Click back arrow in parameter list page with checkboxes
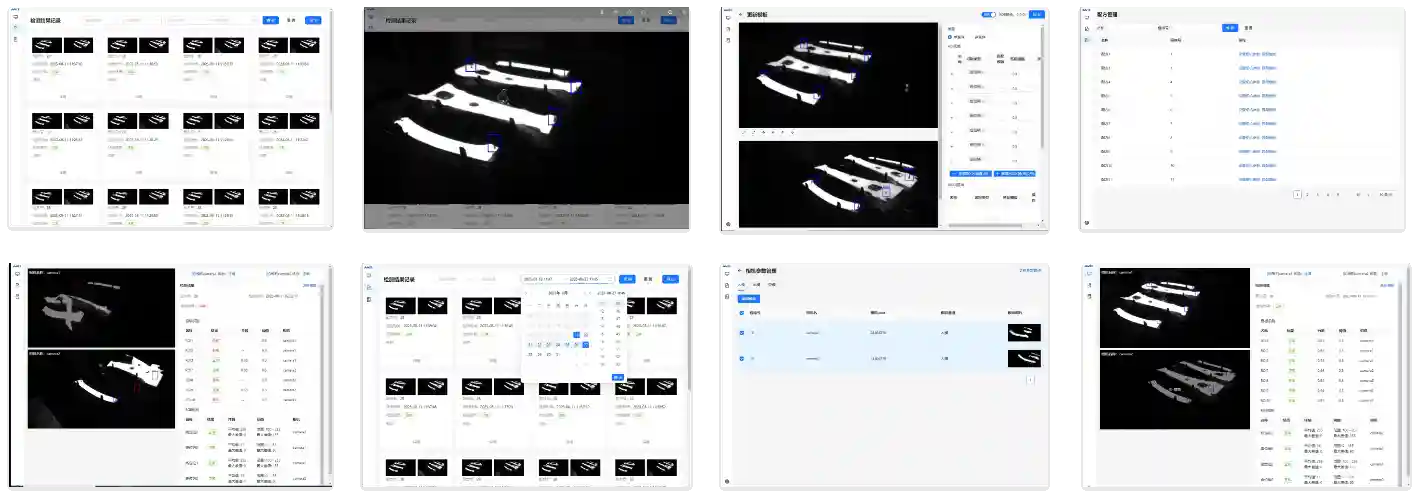The image size is (1419, 498). click(x=741, y=271)
